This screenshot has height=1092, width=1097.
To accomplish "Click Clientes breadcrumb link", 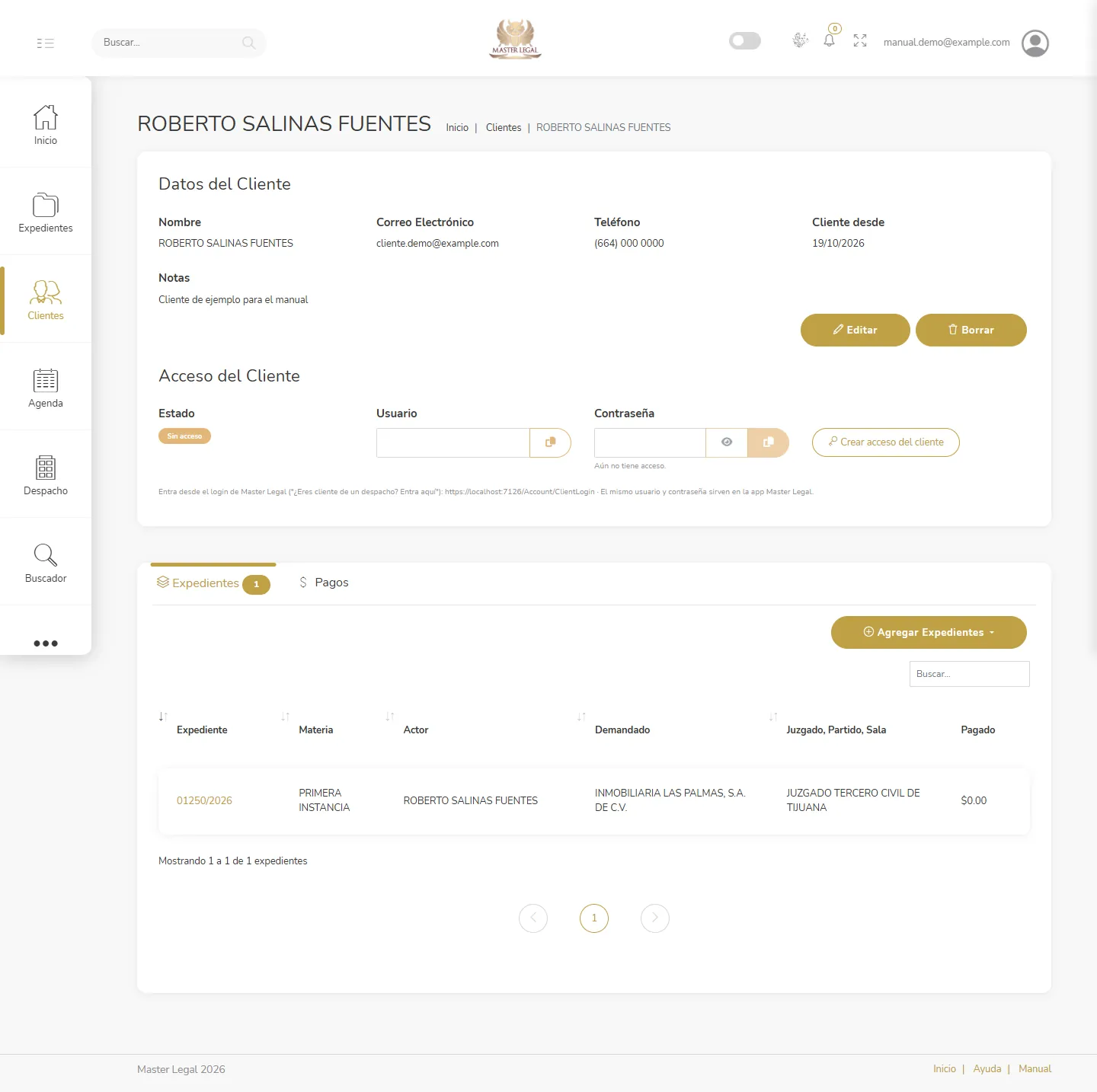I will (x=504, y=128).
